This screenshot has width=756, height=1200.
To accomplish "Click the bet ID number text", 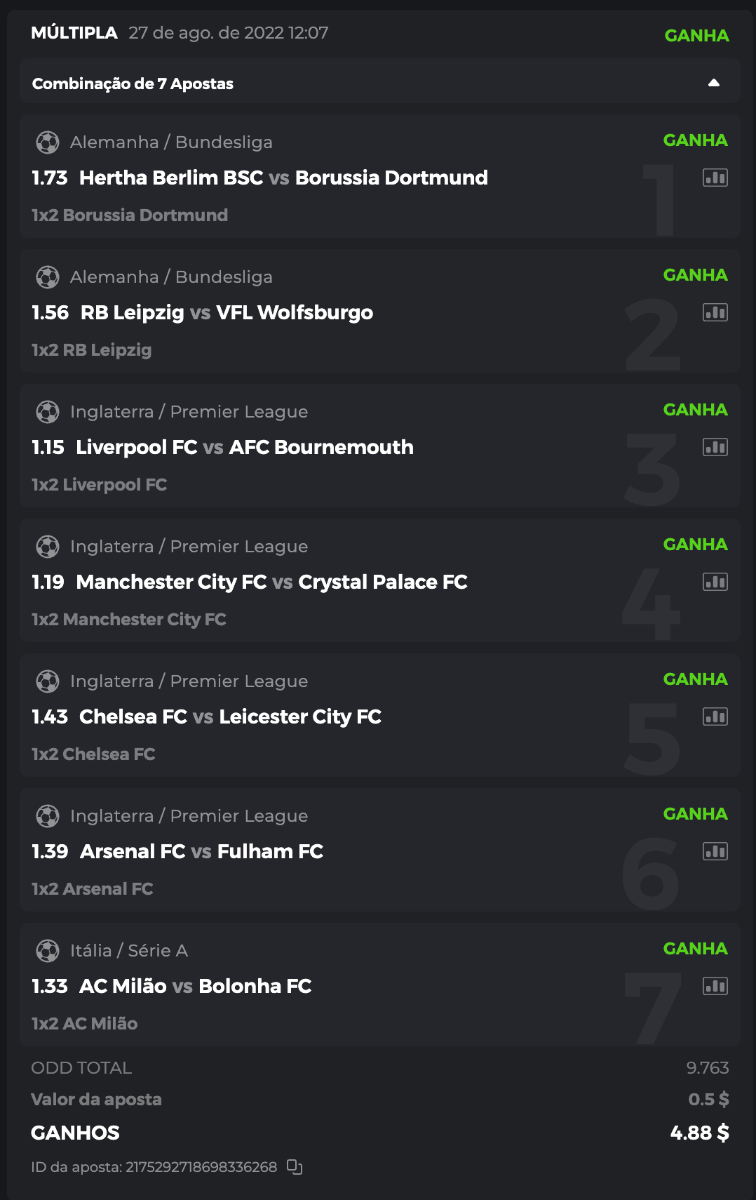I will click(200, 1167).
